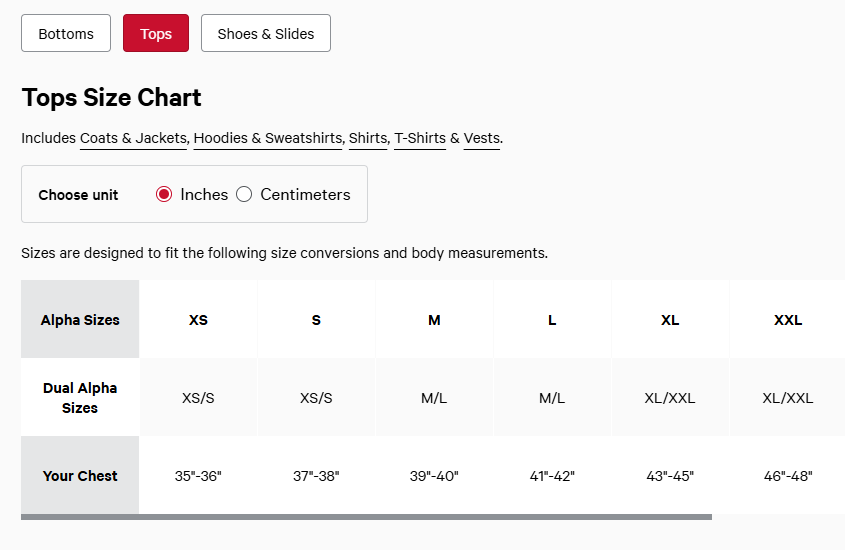Open the Coats & Jackets link
Screen dimensions: 845x550
(x=134, y=138)
